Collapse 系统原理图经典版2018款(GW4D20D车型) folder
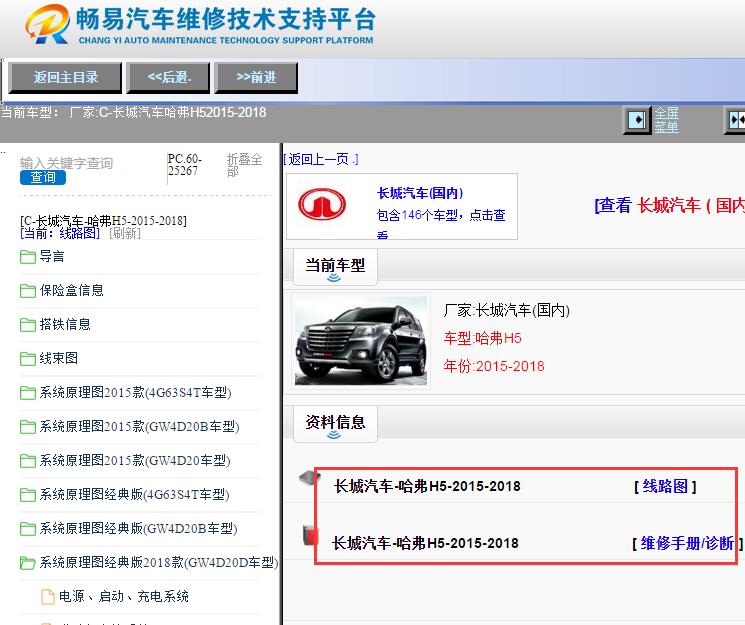Screen dimensions: 745x625 [159, 563]
